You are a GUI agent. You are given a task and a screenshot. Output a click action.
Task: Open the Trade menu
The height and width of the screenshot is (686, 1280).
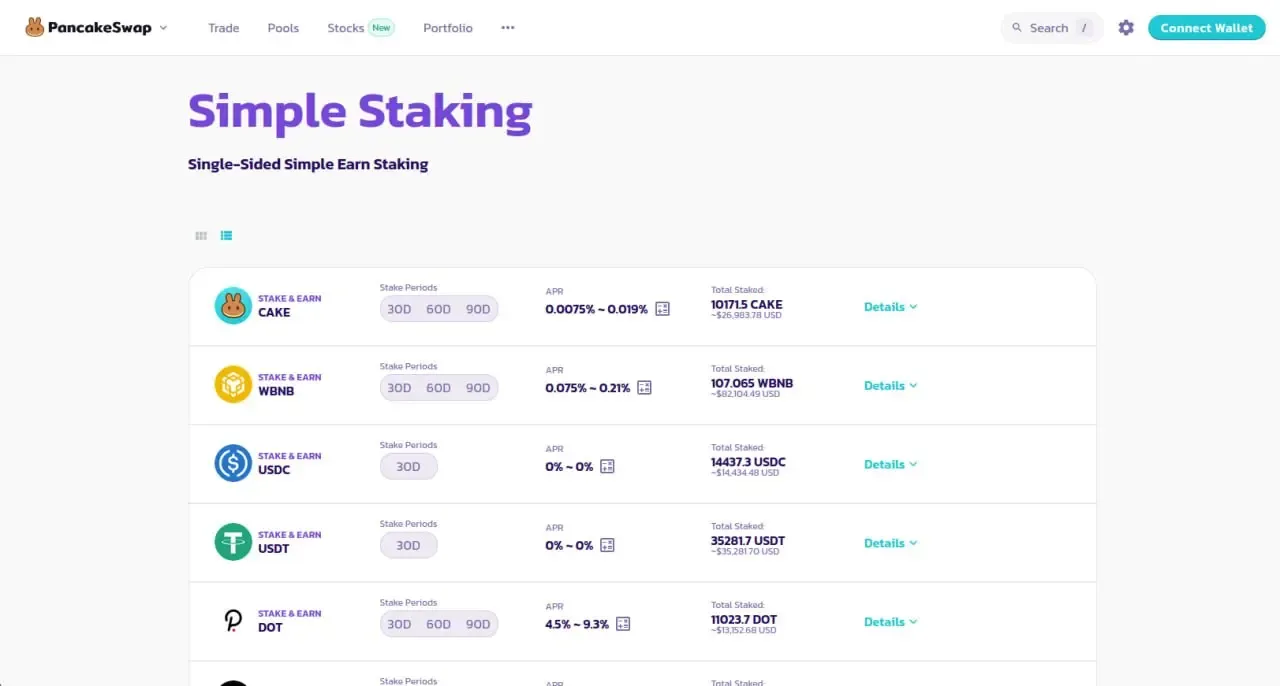click(x=224, y=28)
